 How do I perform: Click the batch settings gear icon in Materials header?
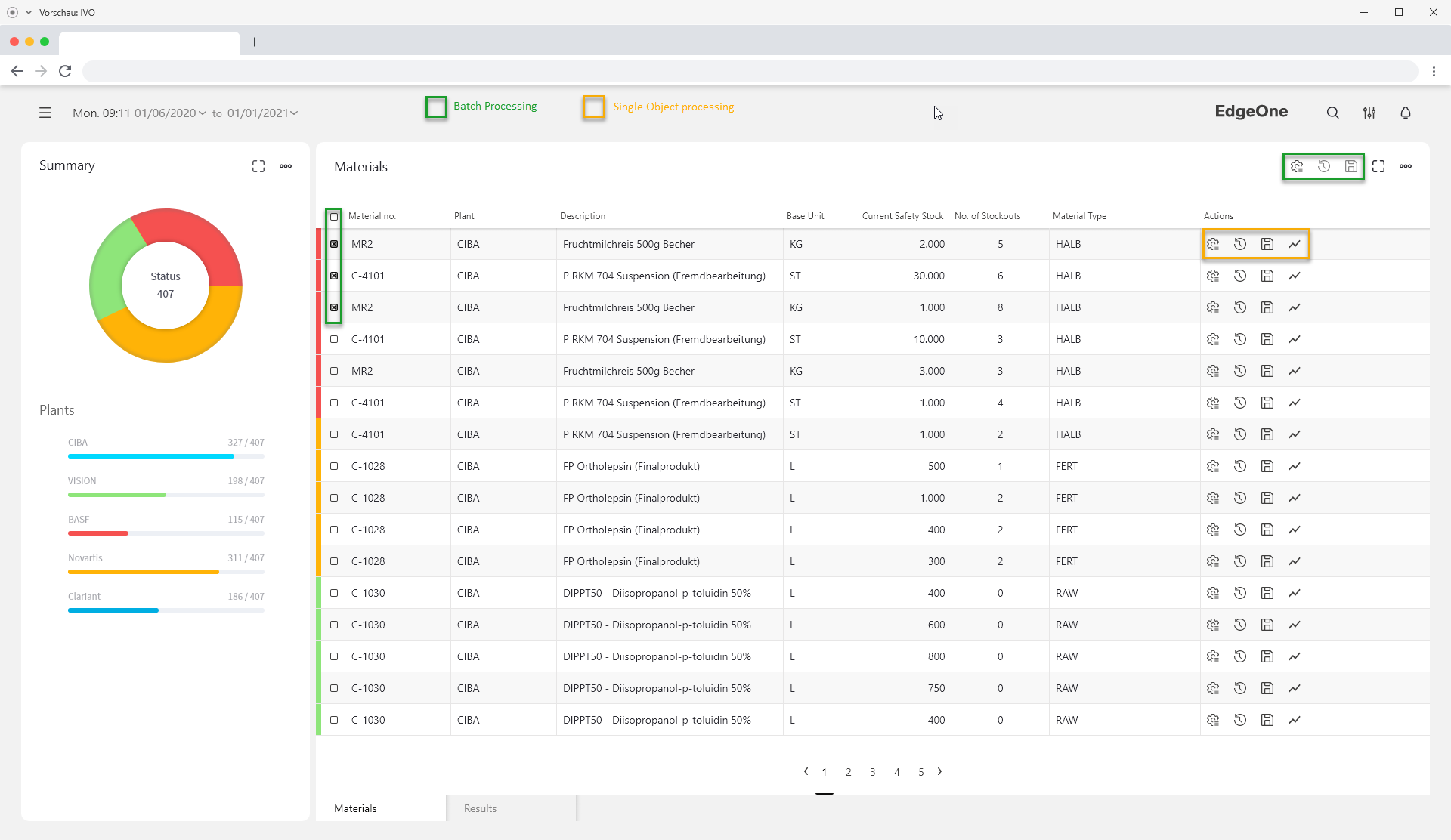1297,166
